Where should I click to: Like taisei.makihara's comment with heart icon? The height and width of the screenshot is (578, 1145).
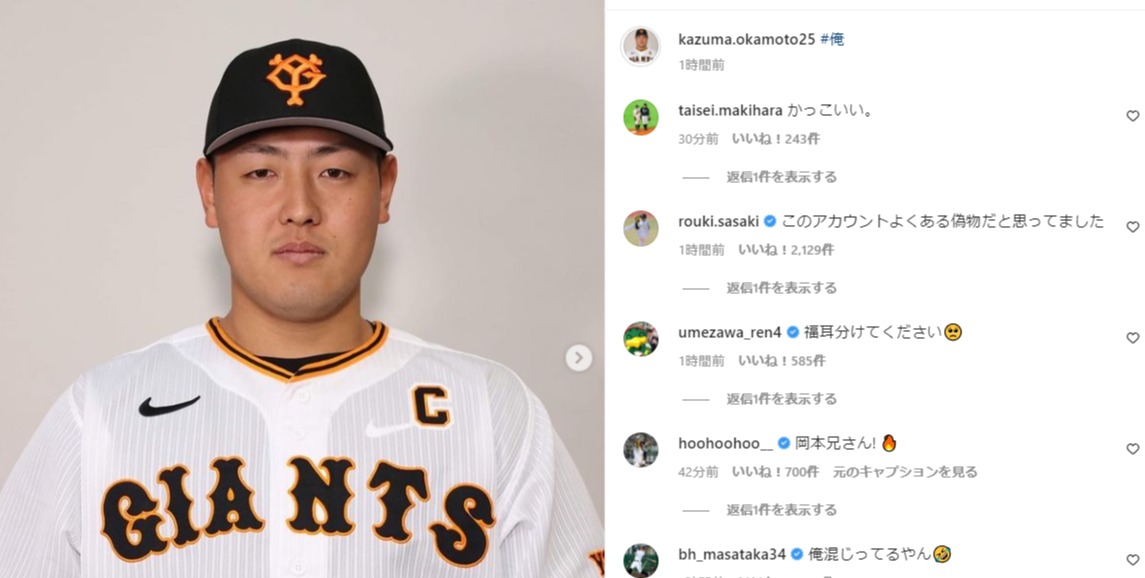1132,116
